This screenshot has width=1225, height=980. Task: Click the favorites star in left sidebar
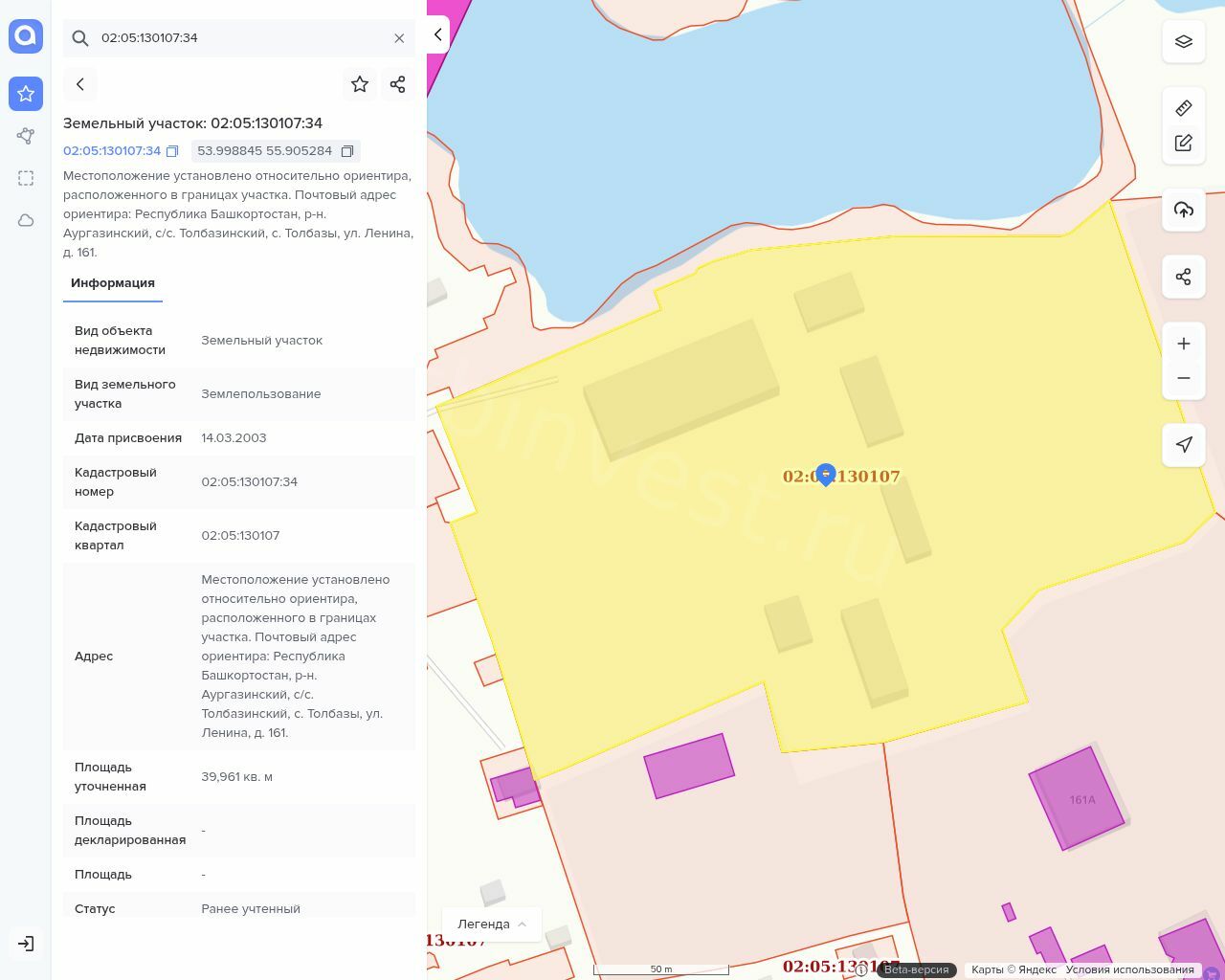[26, 94]
